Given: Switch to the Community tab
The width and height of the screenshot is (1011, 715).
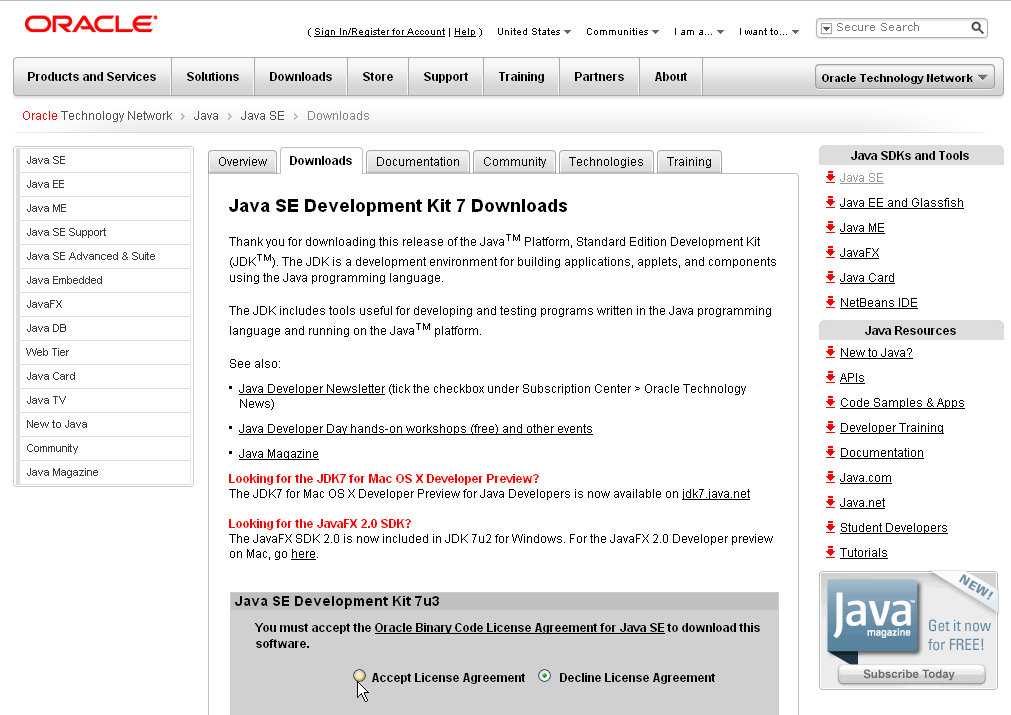Looking at the screenshot, I should point(515,162).
